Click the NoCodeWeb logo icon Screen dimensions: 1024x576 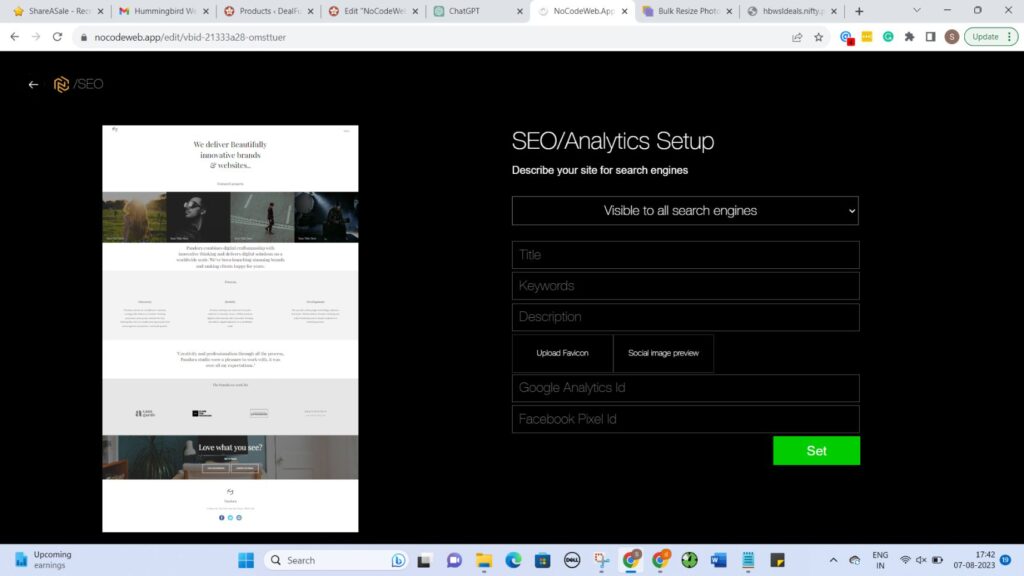coord(60,84)
